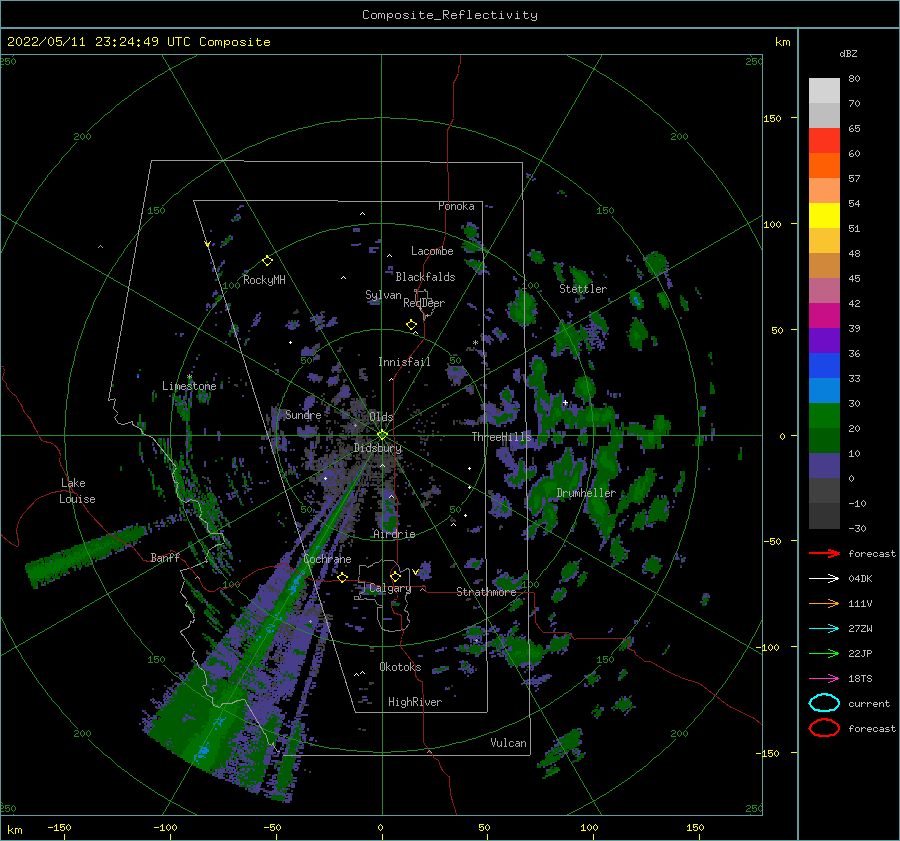Click the yellow diamond marker above Calgary
The image size is (900, 841).
[395, 576]
